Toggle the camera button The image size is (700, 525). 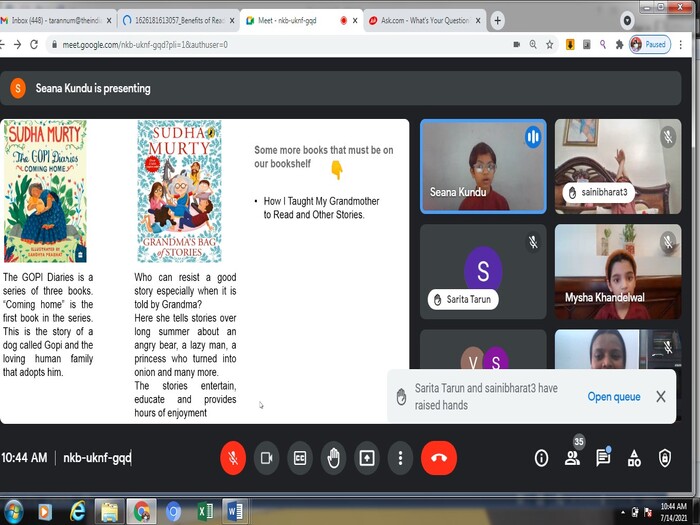point(267,458)
